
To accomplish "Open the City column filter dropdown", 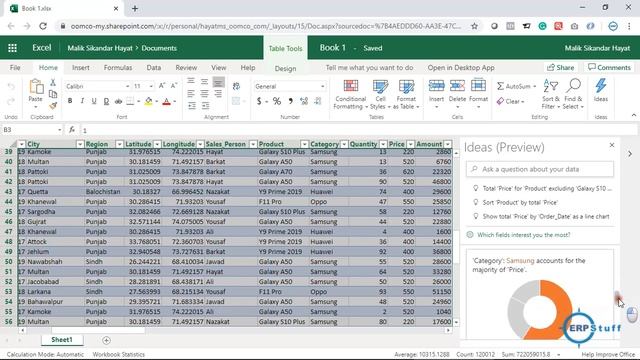I will click(x=80, y=144).
